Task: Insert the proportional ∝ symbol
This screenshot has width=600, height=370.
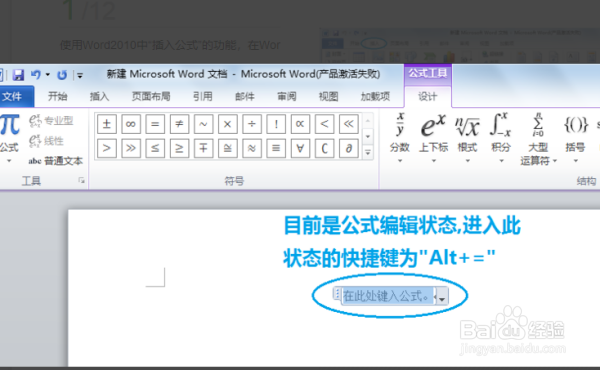Action: (300, 124)
